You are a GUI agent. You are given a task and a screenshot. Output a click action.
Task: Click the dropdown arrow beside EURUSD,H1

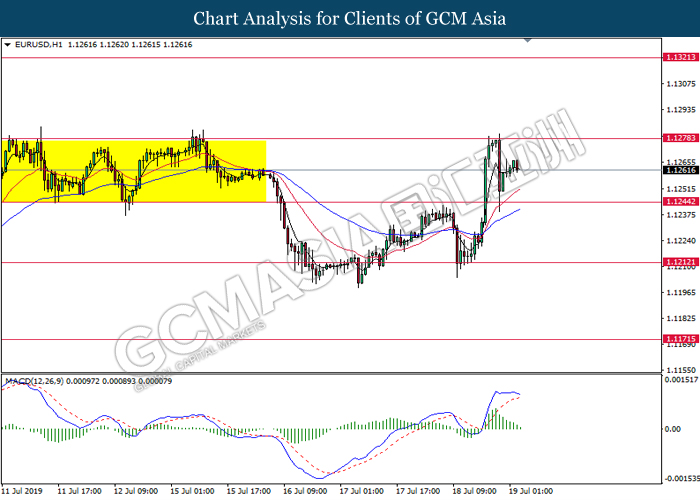pyautogui.click(x=7, y=45)
